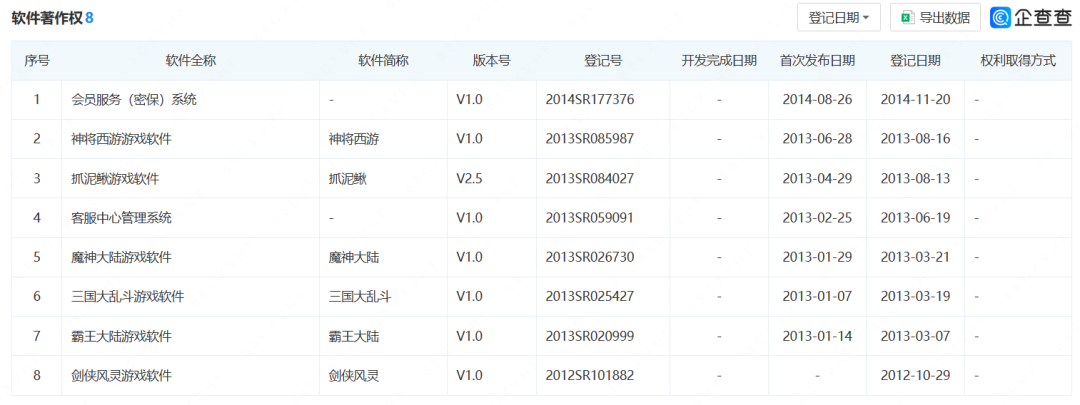The height and width of the screenshot is (405, 1080).
Task: Click the 版本号 column header
Action: click(492, 61)
